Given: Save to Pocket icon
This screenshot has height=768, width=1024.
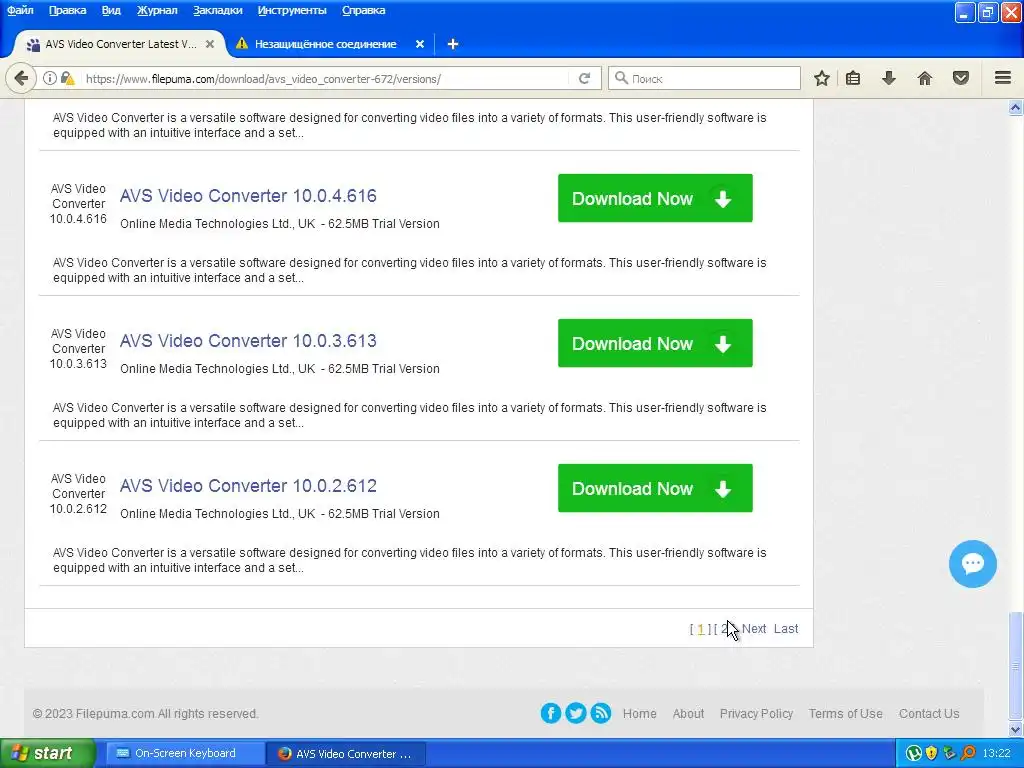Looking at the screenshot, I should coord(961,78).
